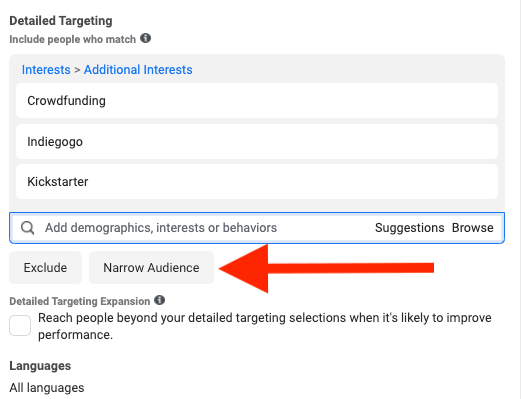
Task: Open Browse in the targeting search box
Action: tap(472, 228)
